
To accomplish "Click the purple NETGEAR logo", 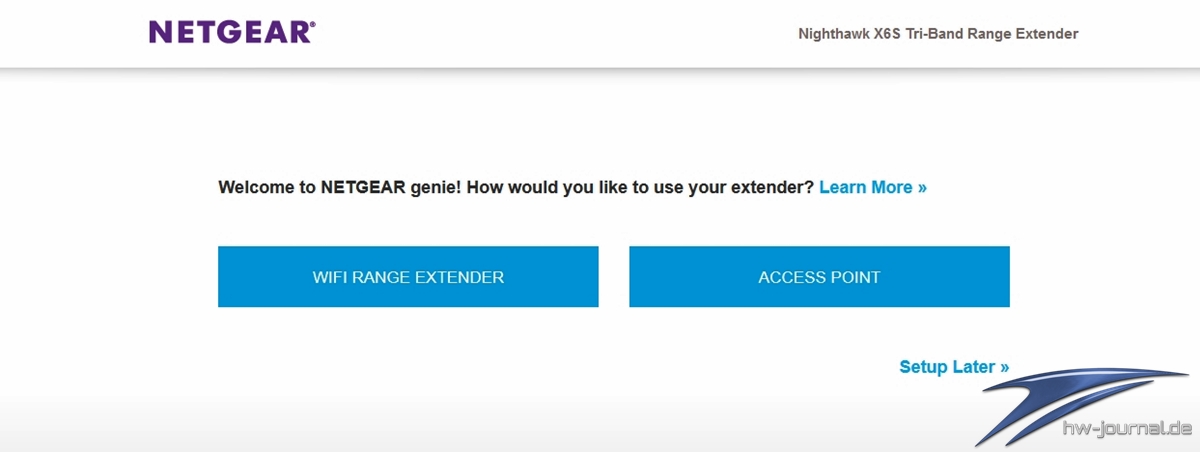I will [x=231, y=33].
